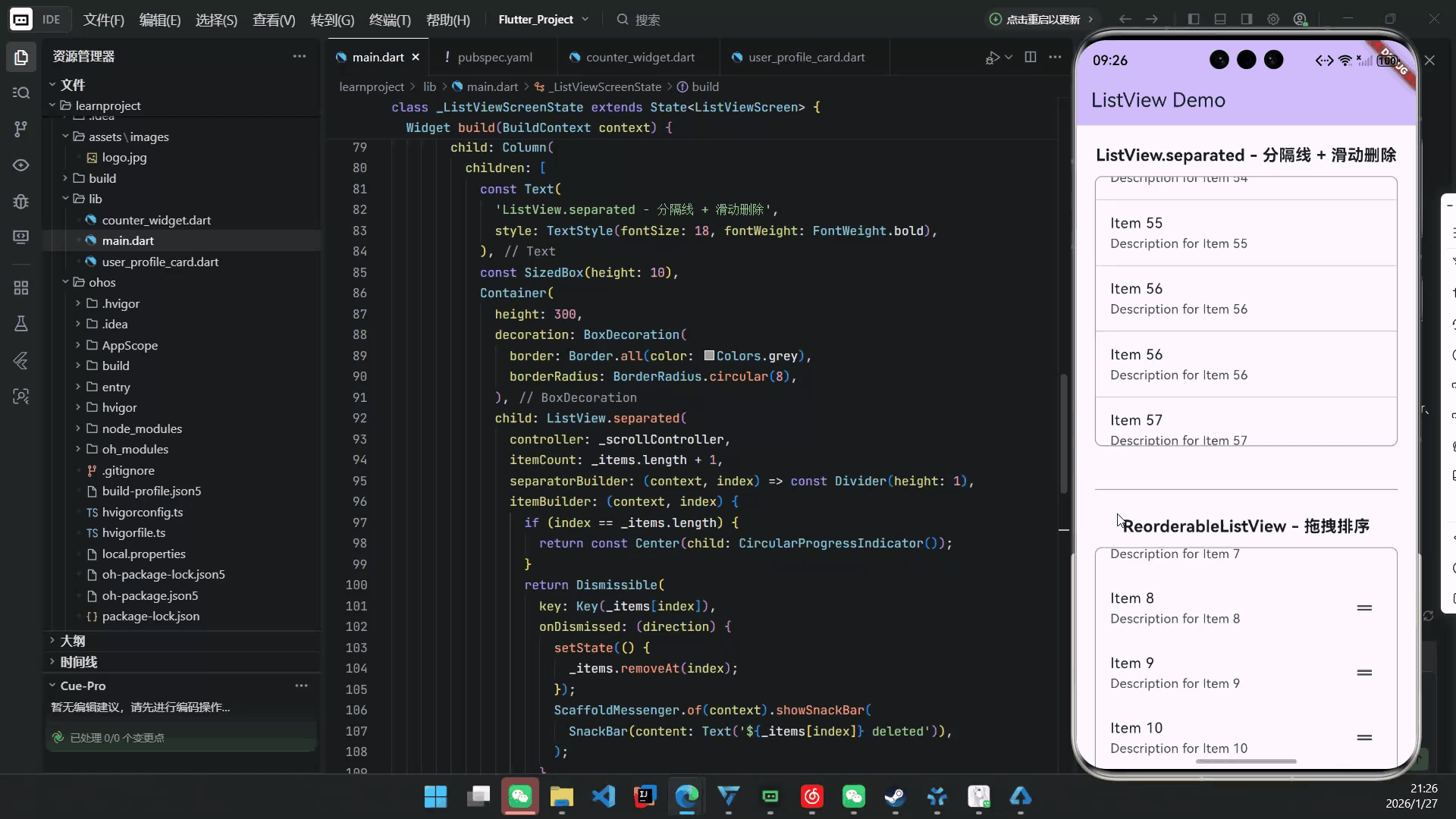
Task: Open Source Control icon in activity bar
Action: click(x=21, y=129)
